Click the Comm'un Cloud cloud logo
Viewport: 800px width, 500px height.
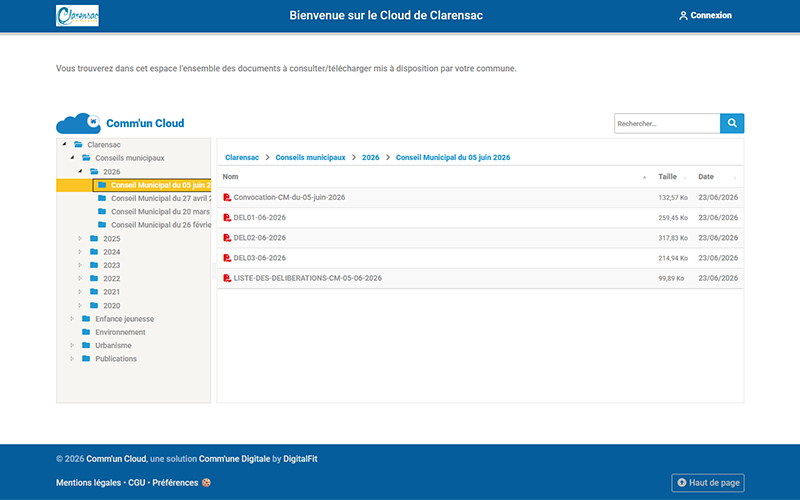78,123
